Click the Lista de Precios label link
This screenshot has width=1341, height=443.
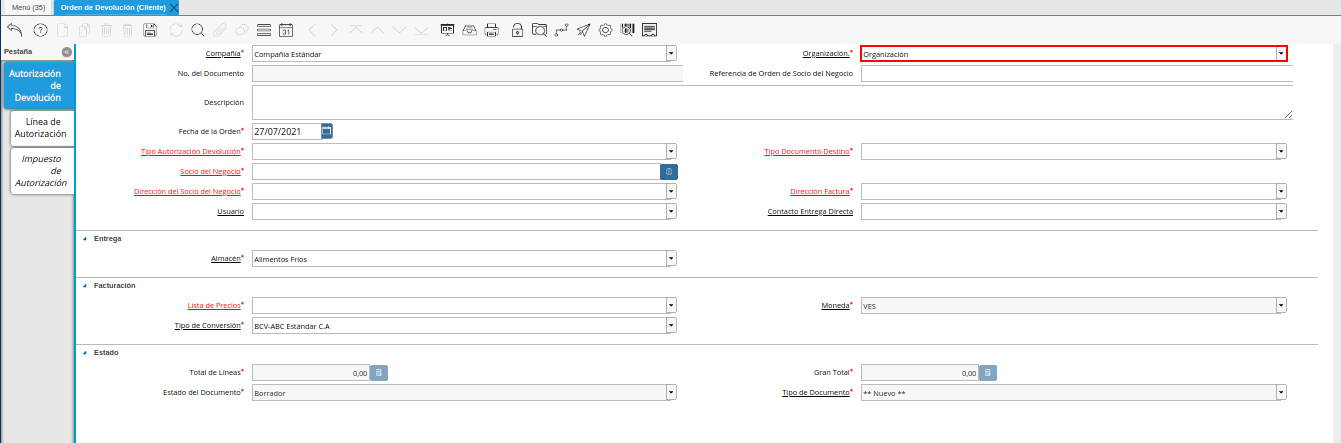(x=214, y=305)
